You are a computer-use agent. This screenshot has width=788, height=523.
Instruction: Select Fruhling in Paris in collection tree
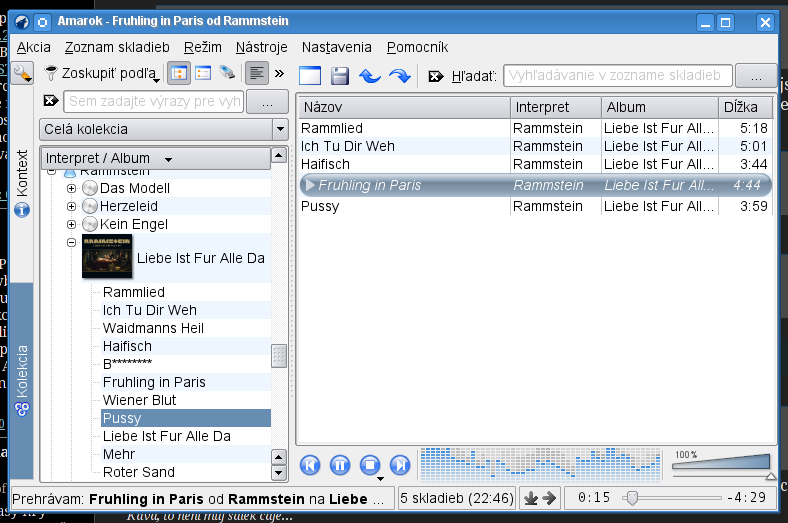pos(154,382)
